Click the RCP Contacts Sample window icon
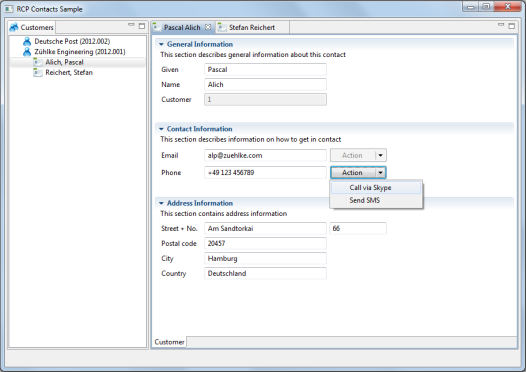 point(9,9)
